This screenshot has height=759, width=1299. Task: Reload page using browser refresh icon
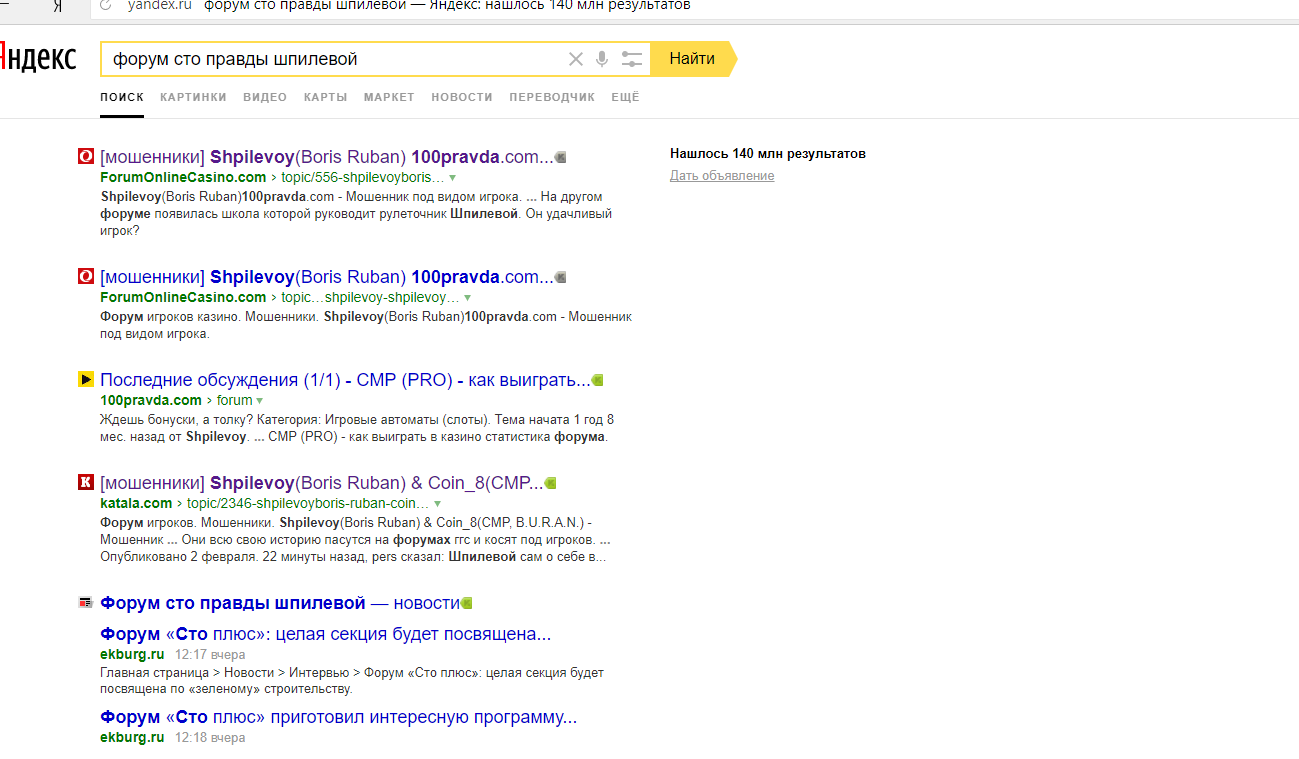click(x=106, y=5)
